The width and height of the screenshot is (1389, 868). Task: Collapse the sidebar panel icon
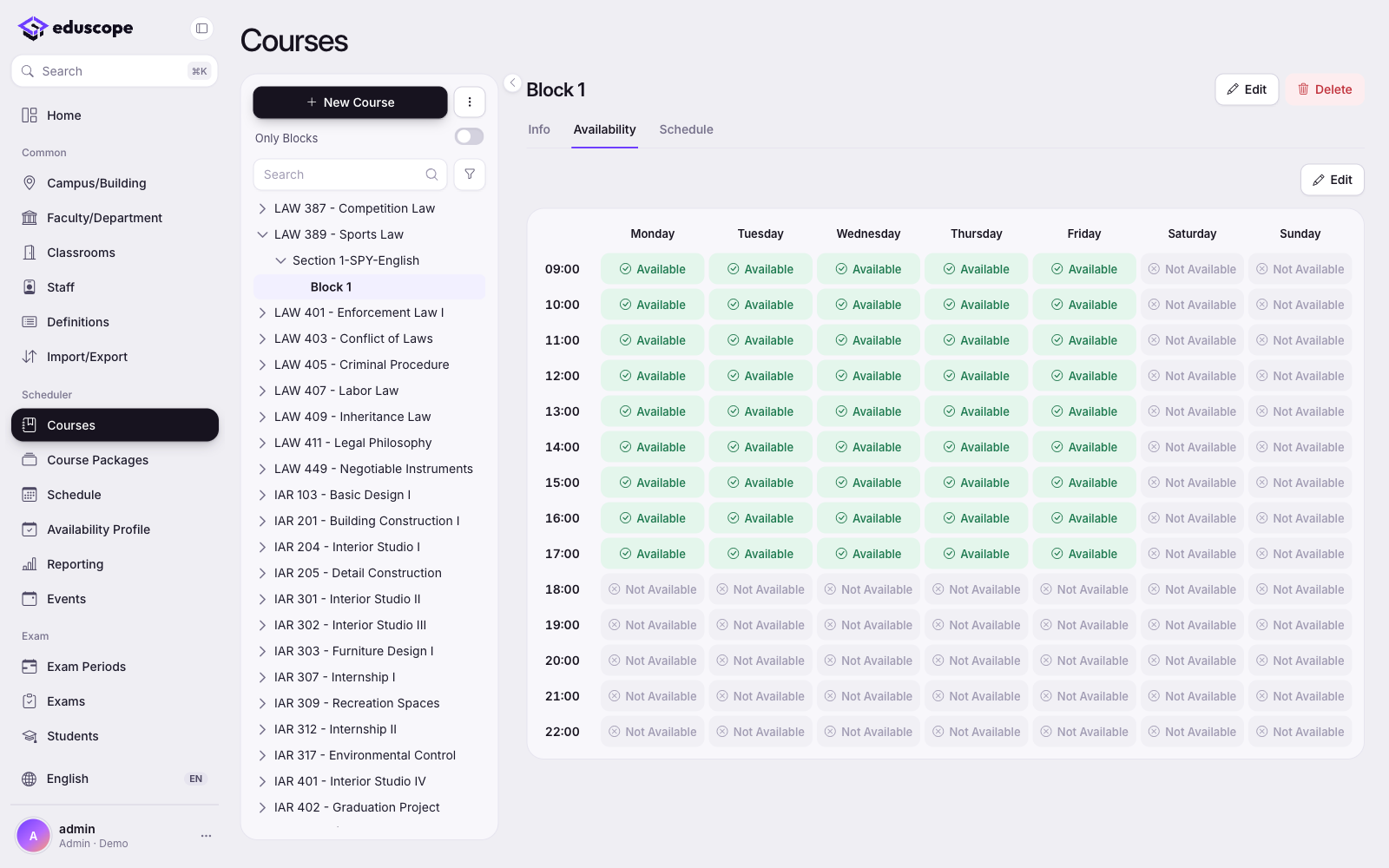click(x=201, y=29)
